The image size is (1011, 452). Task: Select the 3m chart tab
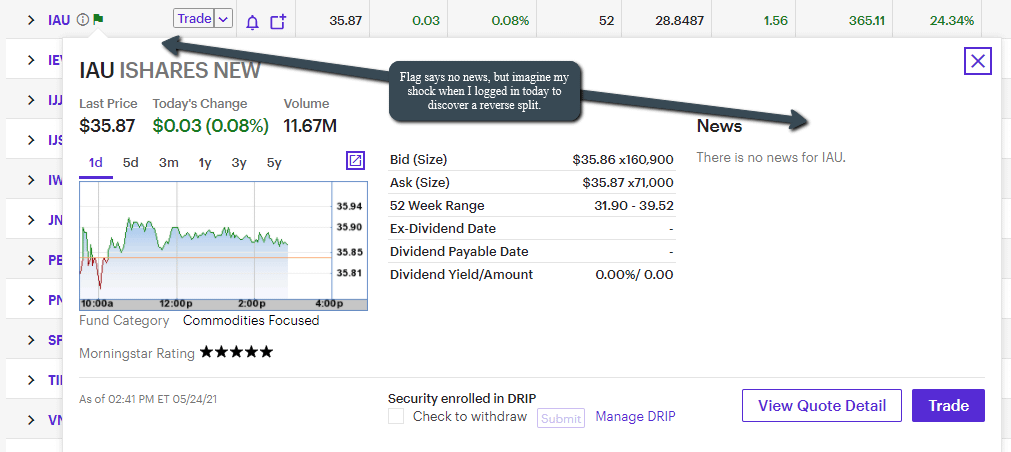point(168,162)
